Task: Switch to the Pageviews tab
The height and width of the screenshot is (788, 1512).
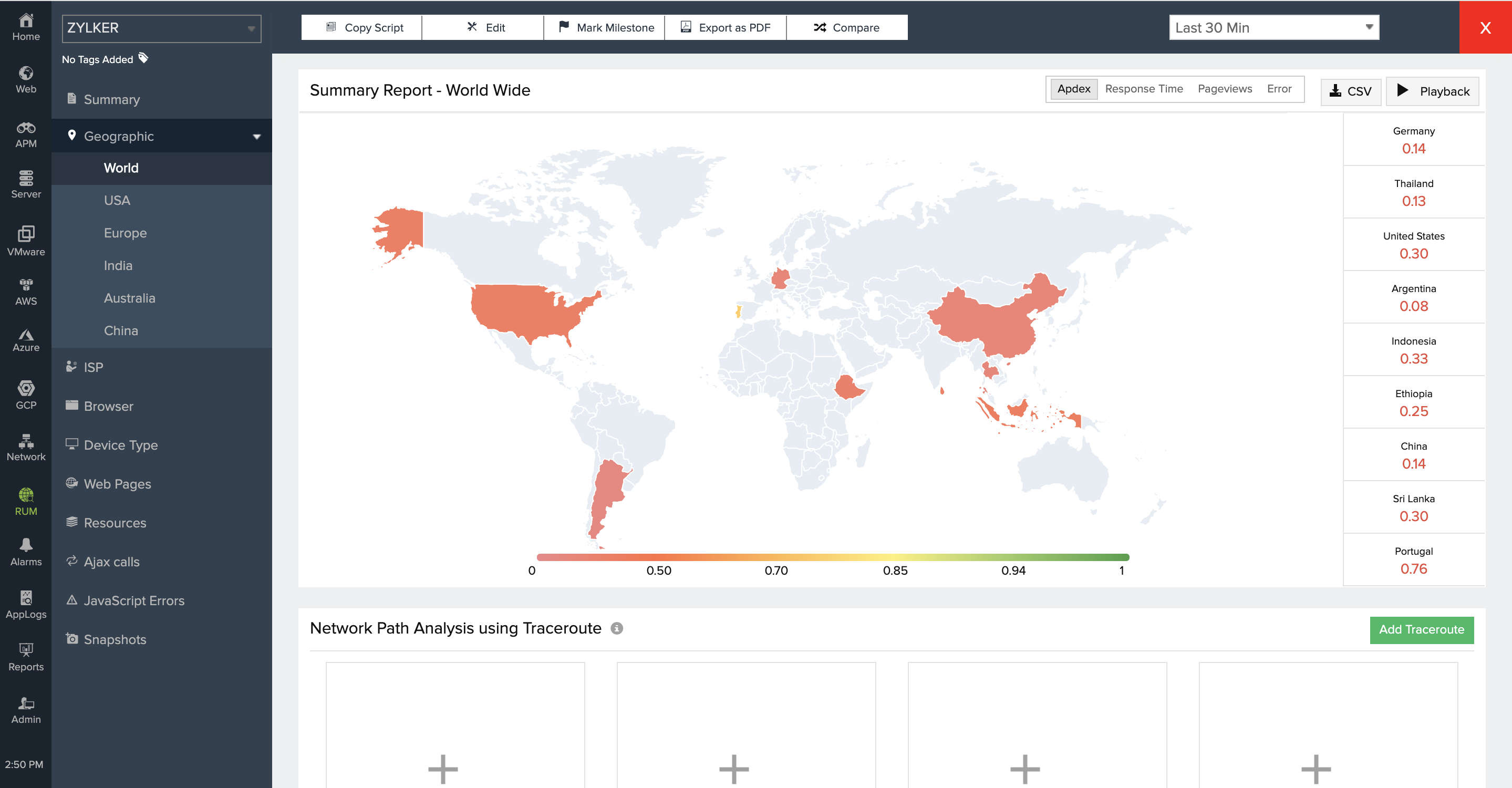Action: [x=1225, y=89]
